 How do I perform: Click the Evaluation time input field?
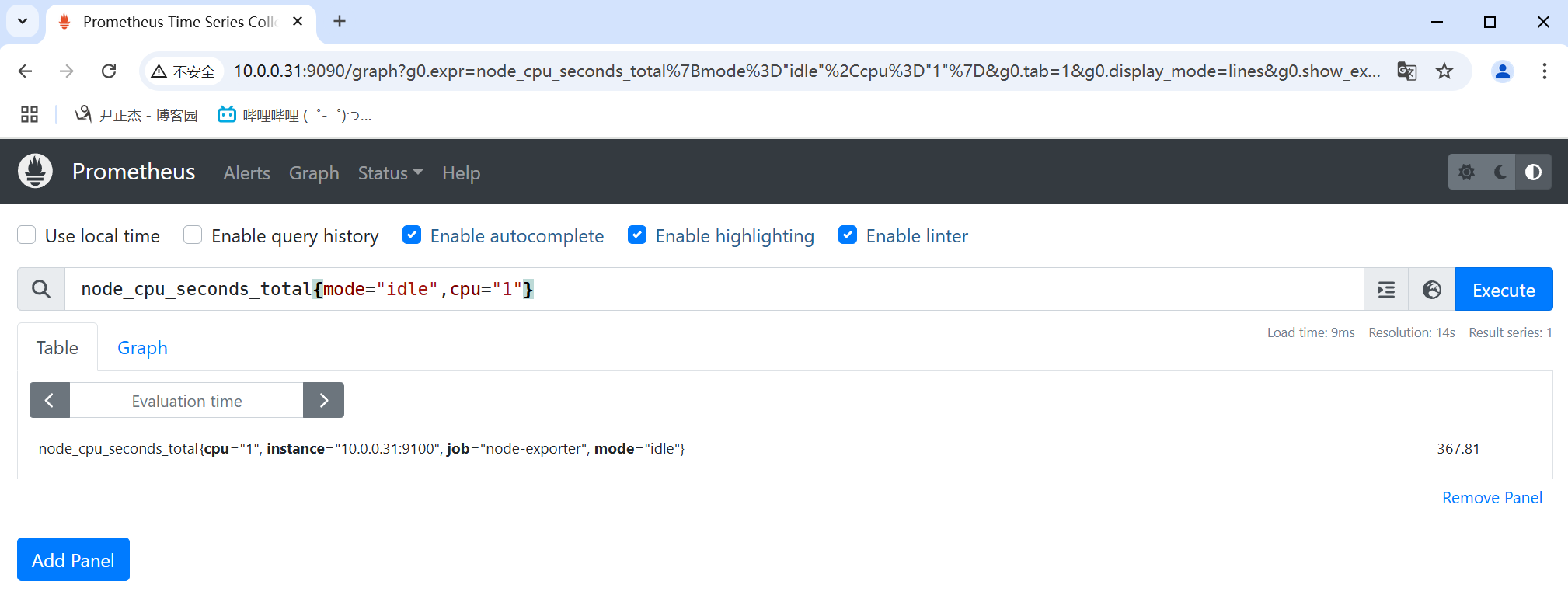click(186, 401)
